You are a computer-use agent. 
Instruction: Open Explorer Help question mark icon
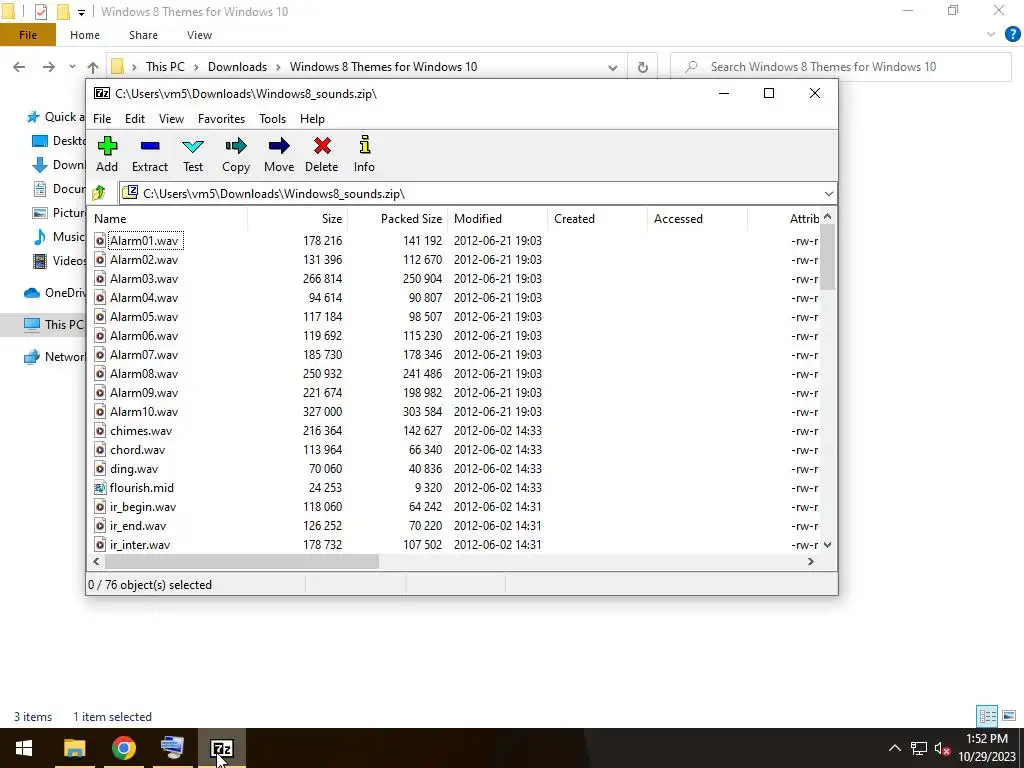[x=1012, y=35]
